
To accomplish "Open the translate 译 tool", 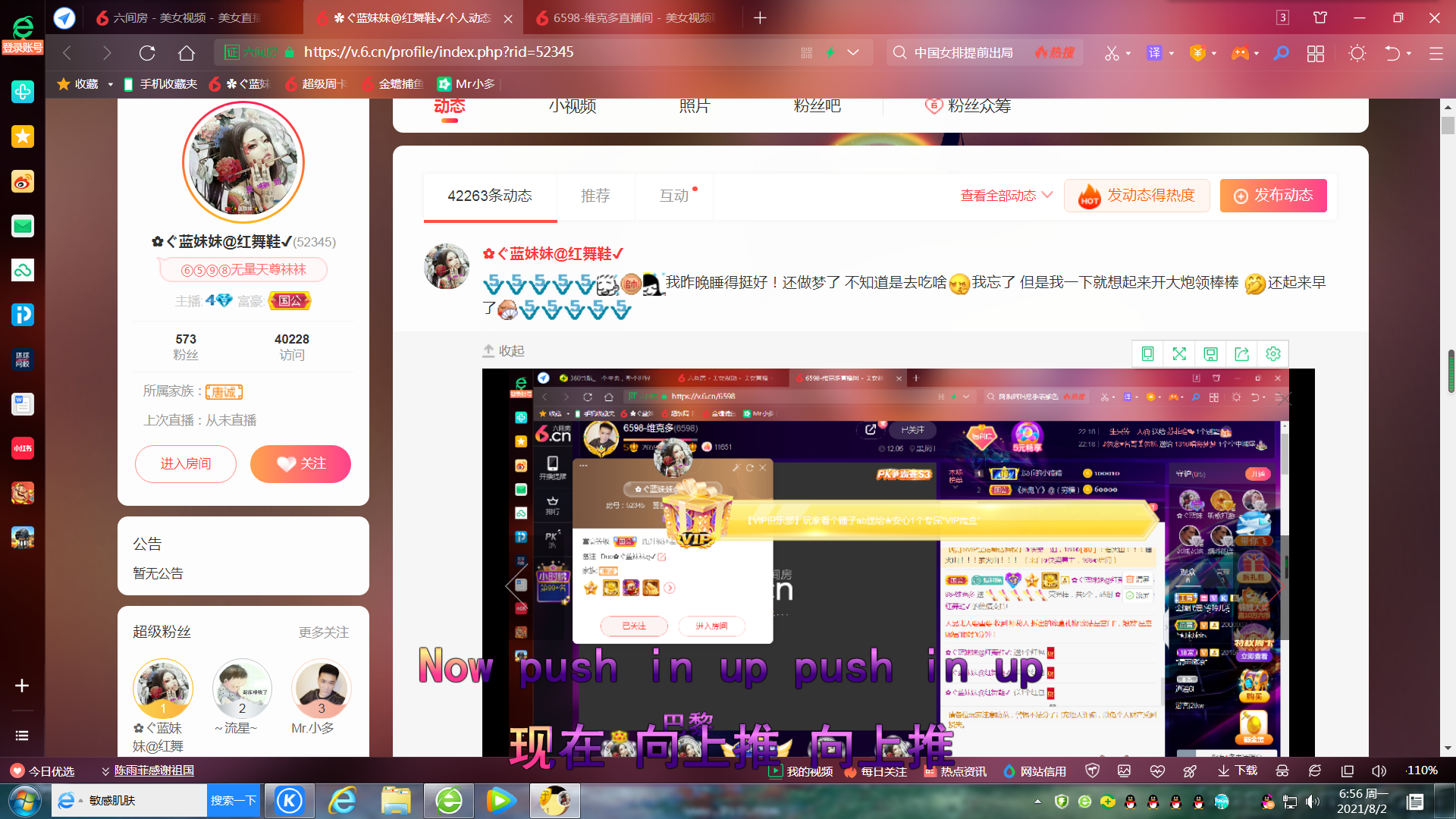I will point(1154,53).
